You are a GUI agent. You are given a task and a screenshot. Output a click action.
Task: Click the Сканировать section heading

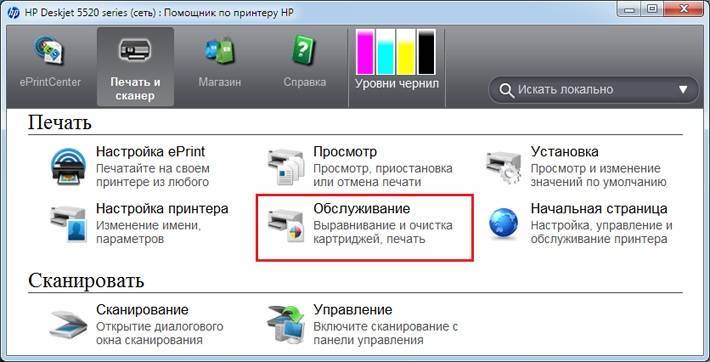(x=86, y=281)
